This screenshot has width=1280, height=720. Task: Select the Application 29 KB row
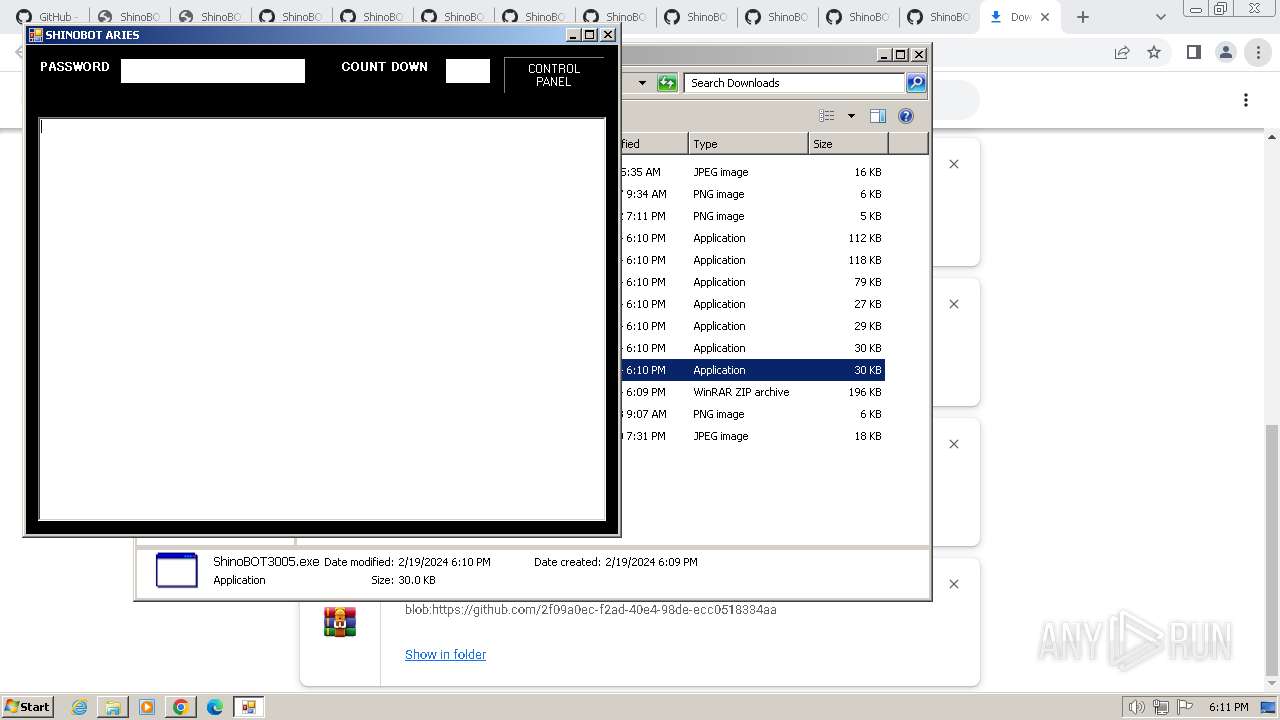tap(752, 326)
